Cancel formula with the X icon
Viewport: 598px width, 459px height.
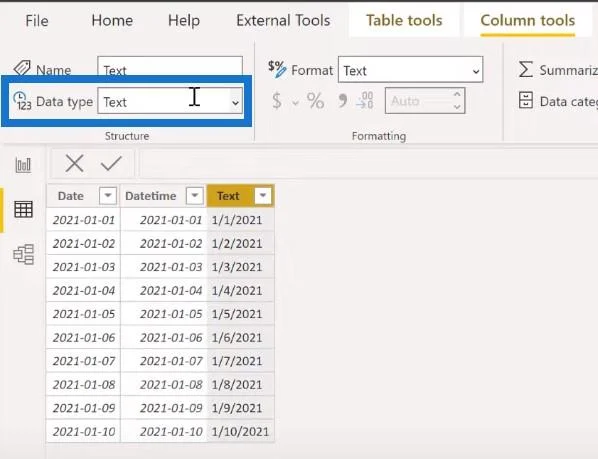[x=74, y=164]
